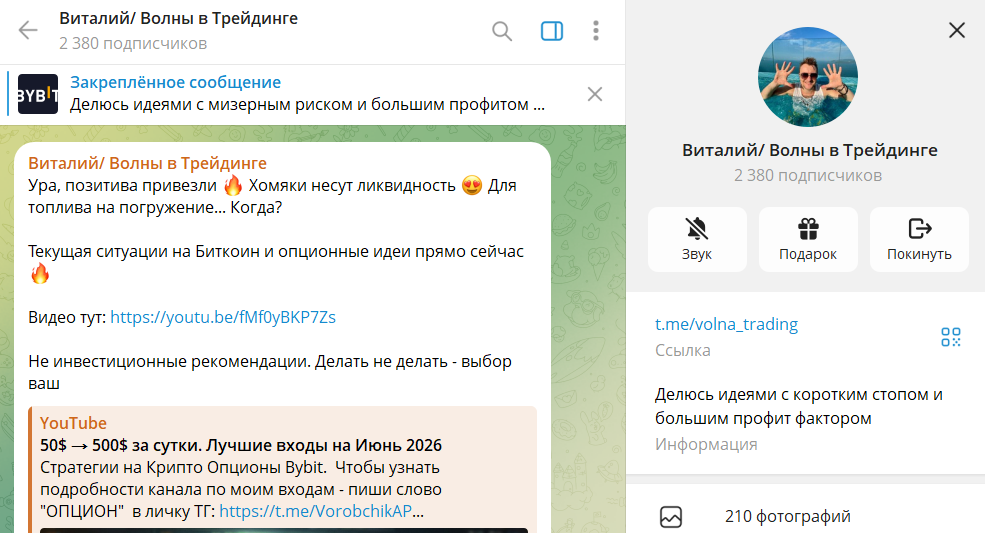Open the t.me/VorobchikAP link in preview
The image size is (985, 533).
(316, 511)
